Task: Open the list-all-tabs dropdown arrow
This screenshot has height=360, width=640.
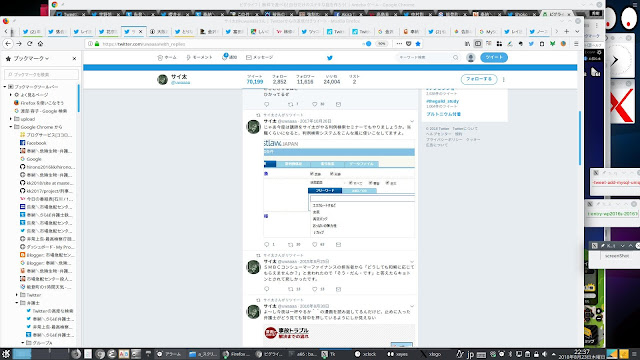Action: pos(577,31)
